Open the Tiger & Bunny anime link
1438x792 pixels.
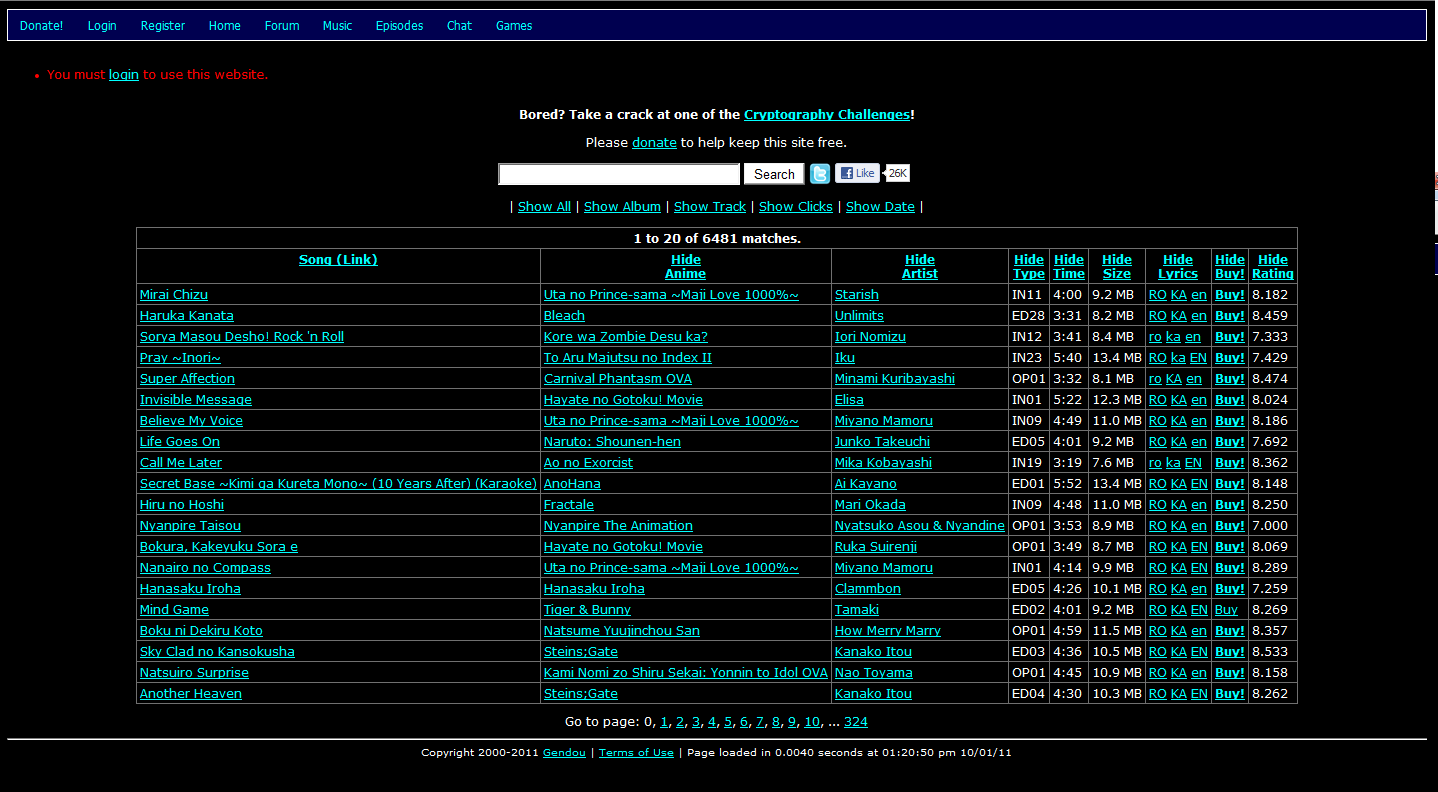point(587,610)
